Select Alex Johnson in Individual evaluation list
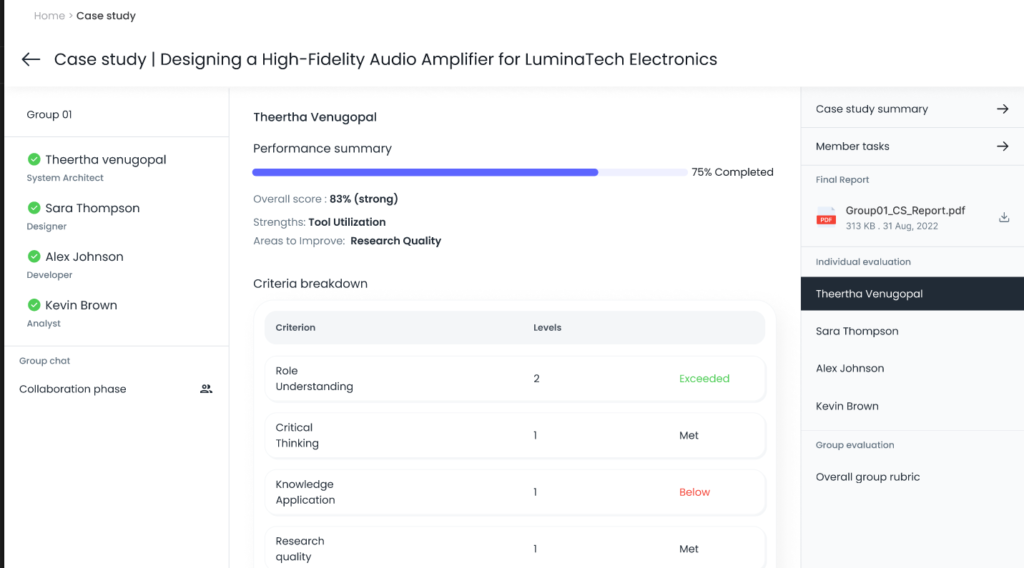The height and width of the screenshot is (568, 1024). tap(849, 368)
